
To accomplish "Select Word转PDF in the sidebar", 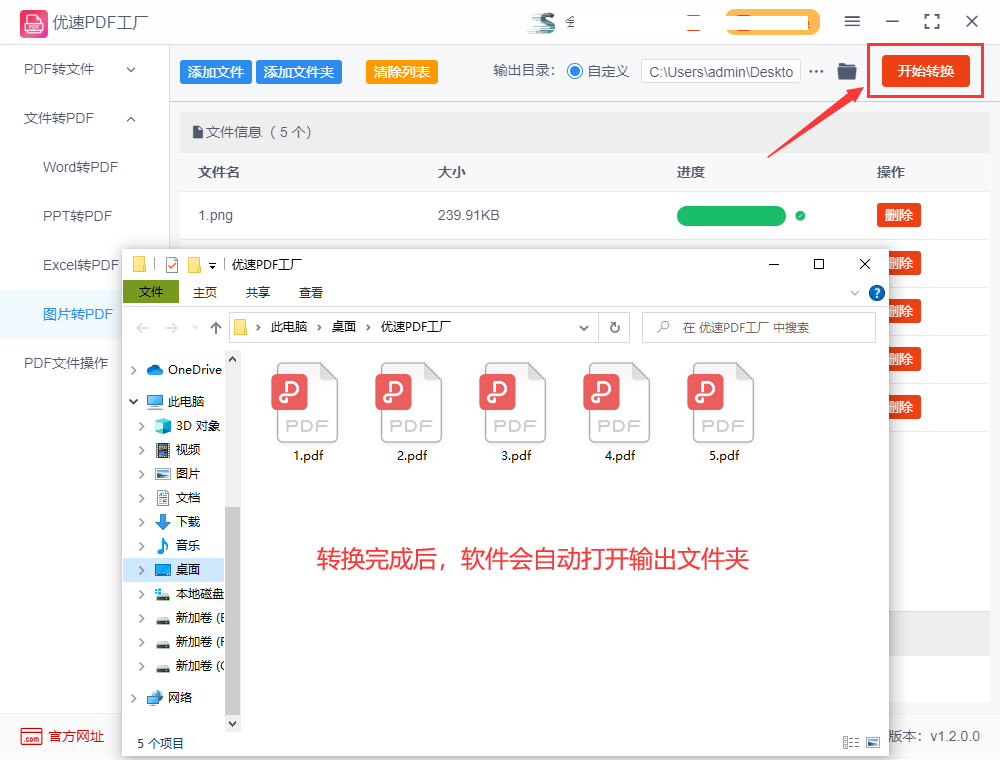I will pos(80,167).
